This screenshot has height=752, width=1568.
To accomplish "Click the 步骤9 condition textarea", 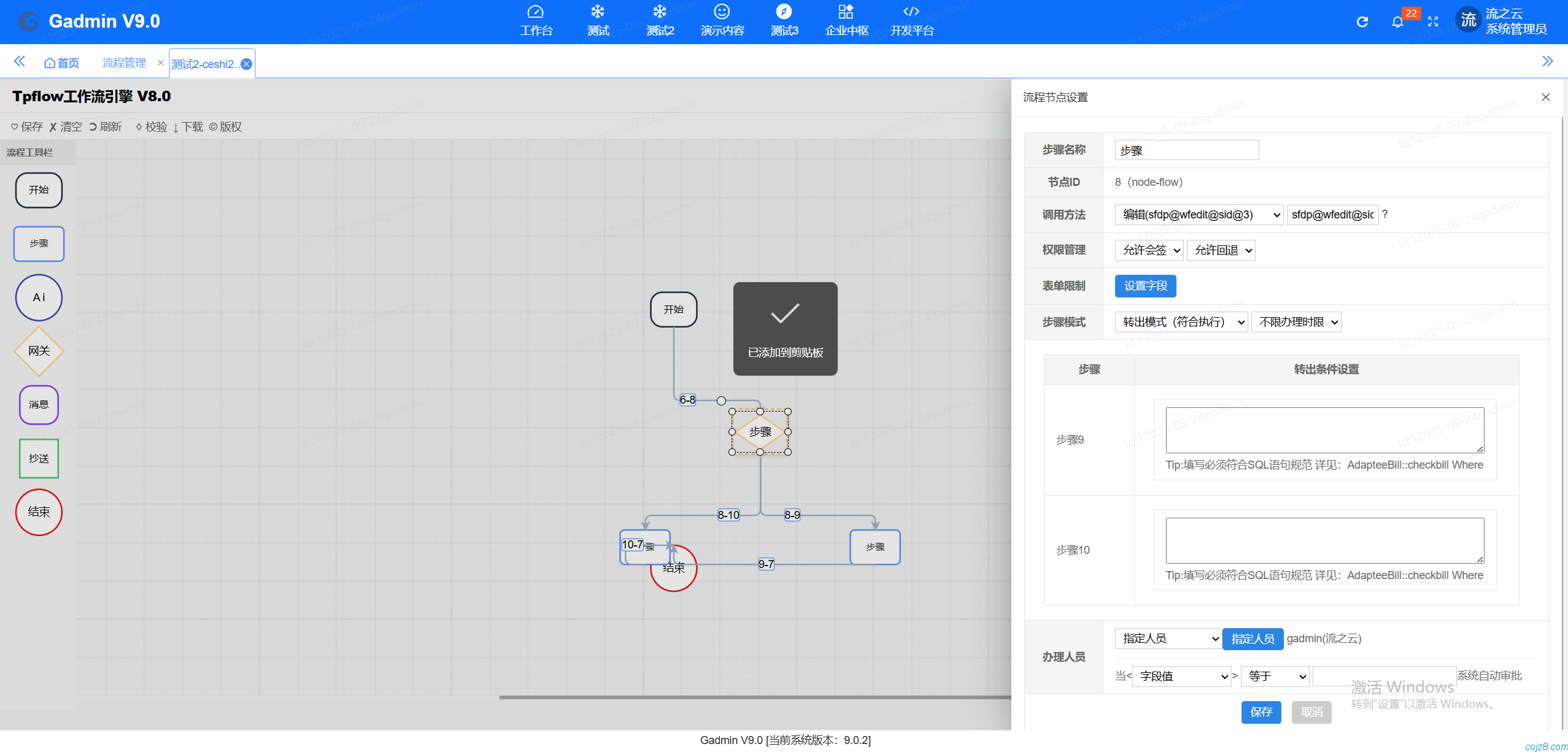I will [x=1324, y=430].
